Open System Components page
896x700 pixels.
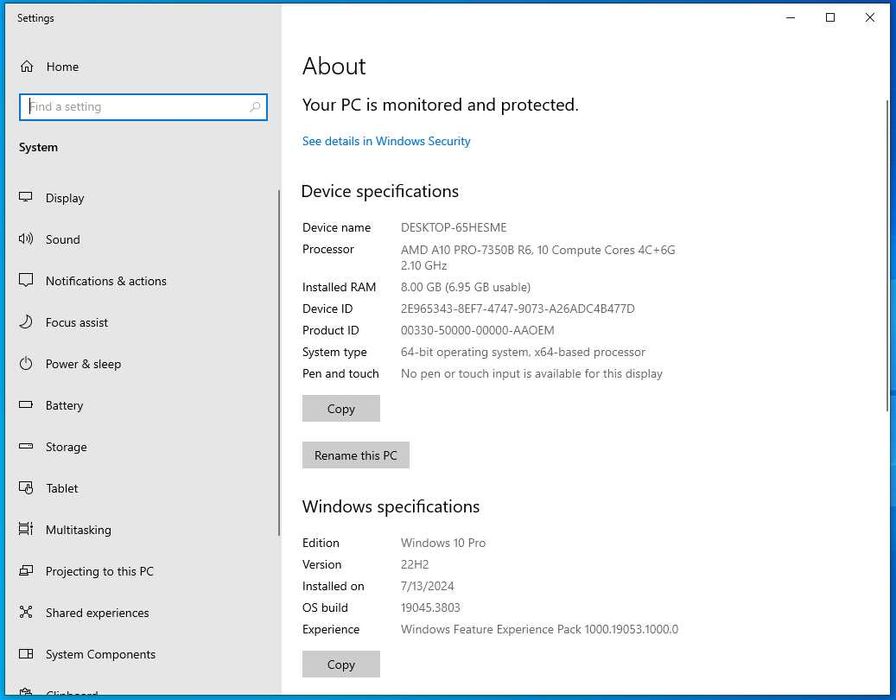143,654
